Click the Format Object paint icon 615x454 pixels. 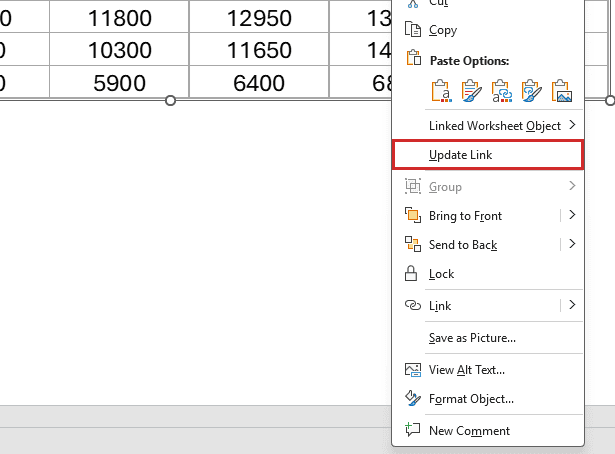413,398
